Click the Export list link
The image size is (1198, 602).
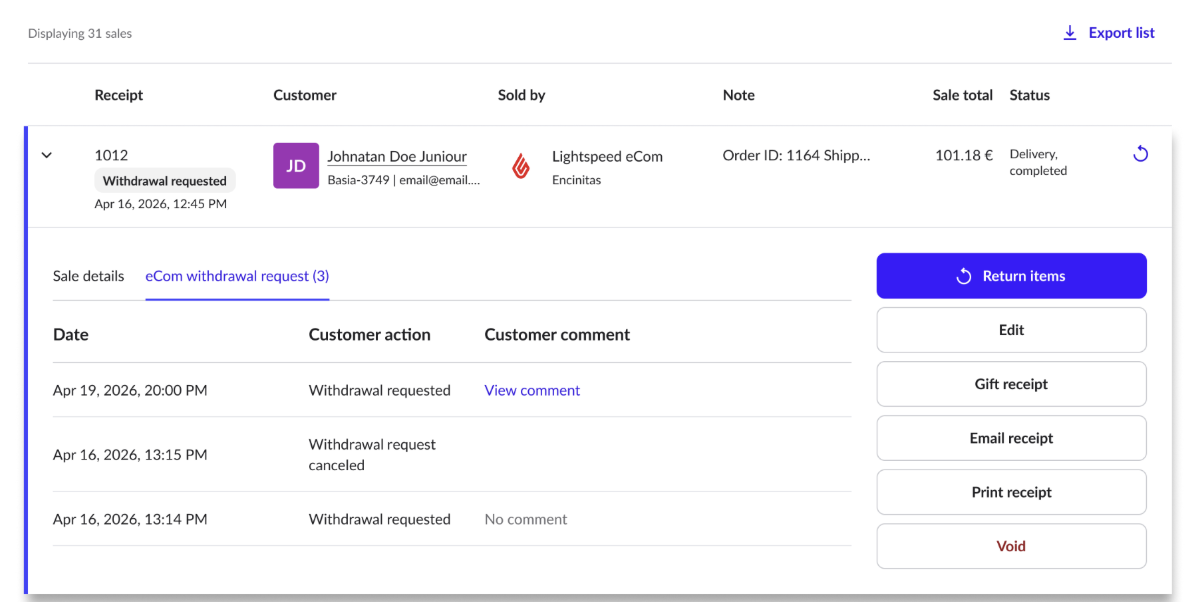pos(1121,33)
